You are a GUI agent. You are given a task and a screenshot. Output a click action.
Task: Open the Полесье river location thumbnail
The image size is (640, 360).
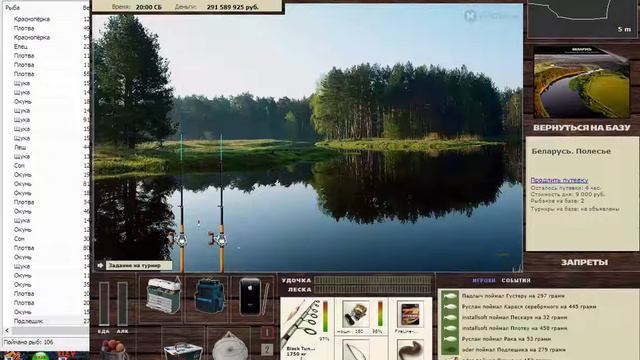click(x=581, y=82)
